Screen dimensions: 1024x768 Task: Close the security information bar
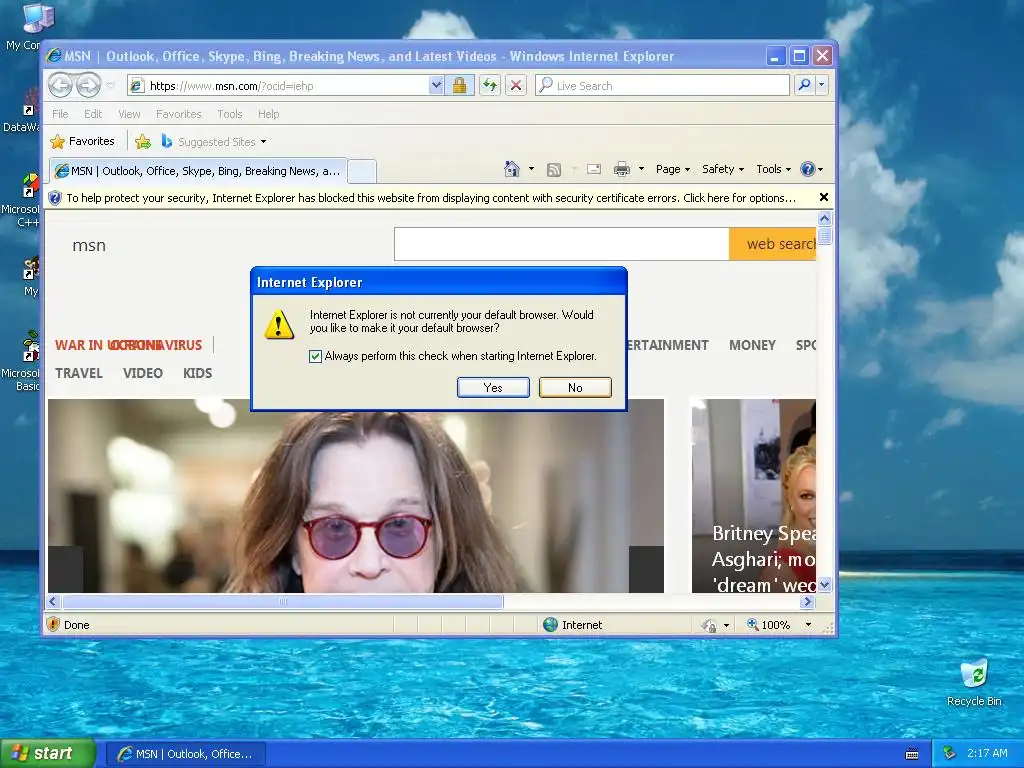pyautogui.click(x=824, y=197)
